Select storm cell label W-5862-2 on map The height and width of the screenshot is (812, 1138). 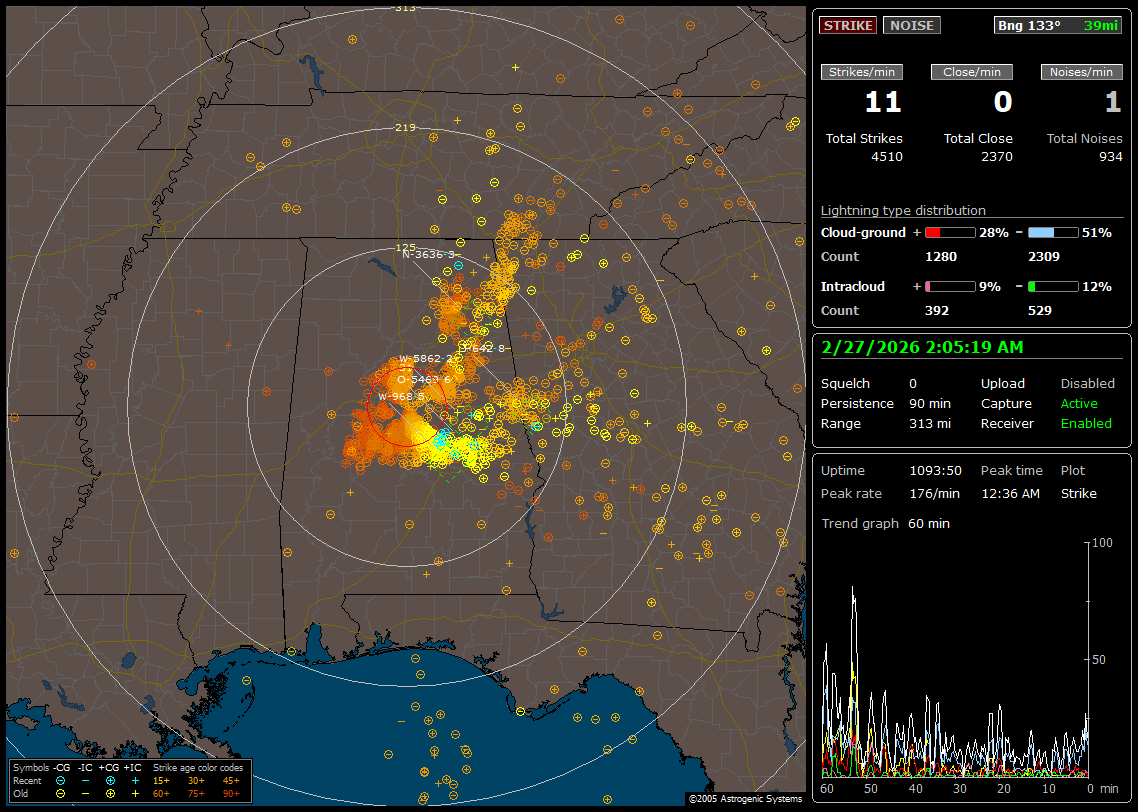coord(426,358)
